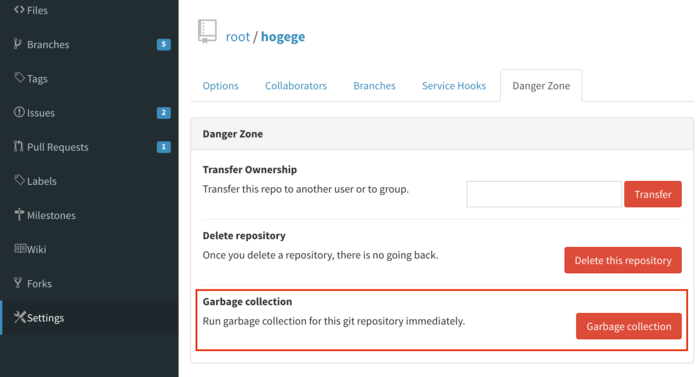Viewport: 700px width, 377px height.
Task: Open the Wiki book icon
Action: pos(20,248)
